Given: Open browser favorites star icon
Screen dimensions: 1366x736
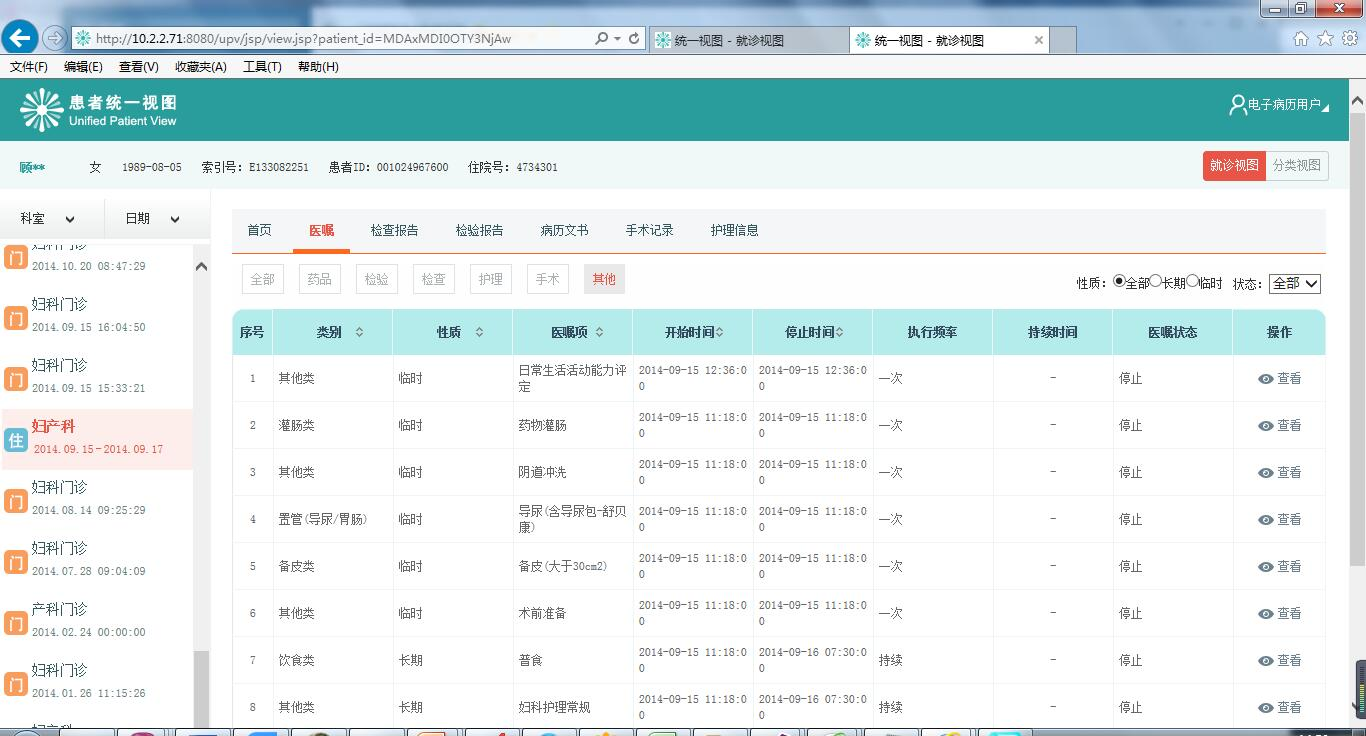Looking at the screenshot, I should coord(1325,39).
